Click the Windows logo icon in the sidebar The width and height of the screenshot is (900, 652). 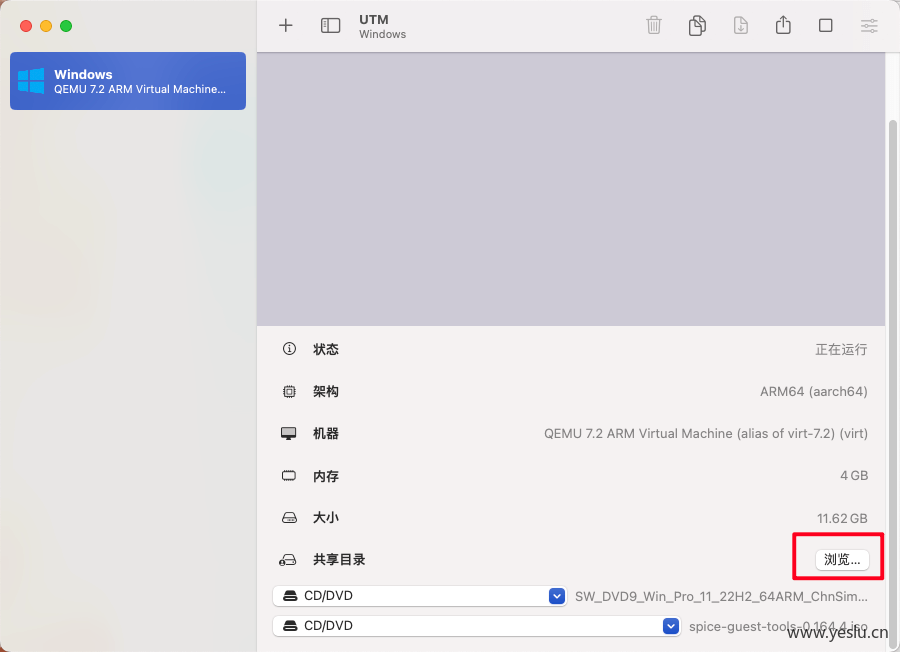(31, 81)
